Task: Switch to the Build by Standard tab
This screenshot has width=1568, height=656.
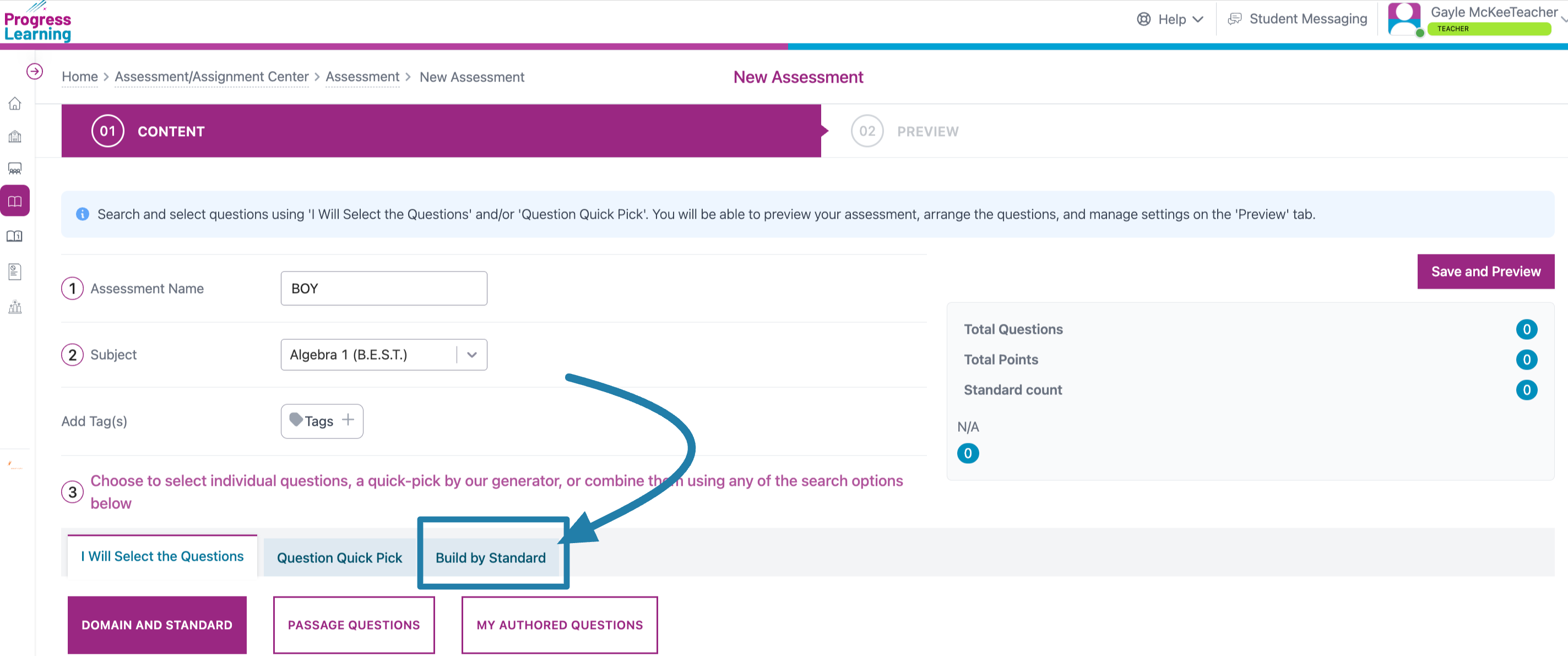Action: coord(491,557)
